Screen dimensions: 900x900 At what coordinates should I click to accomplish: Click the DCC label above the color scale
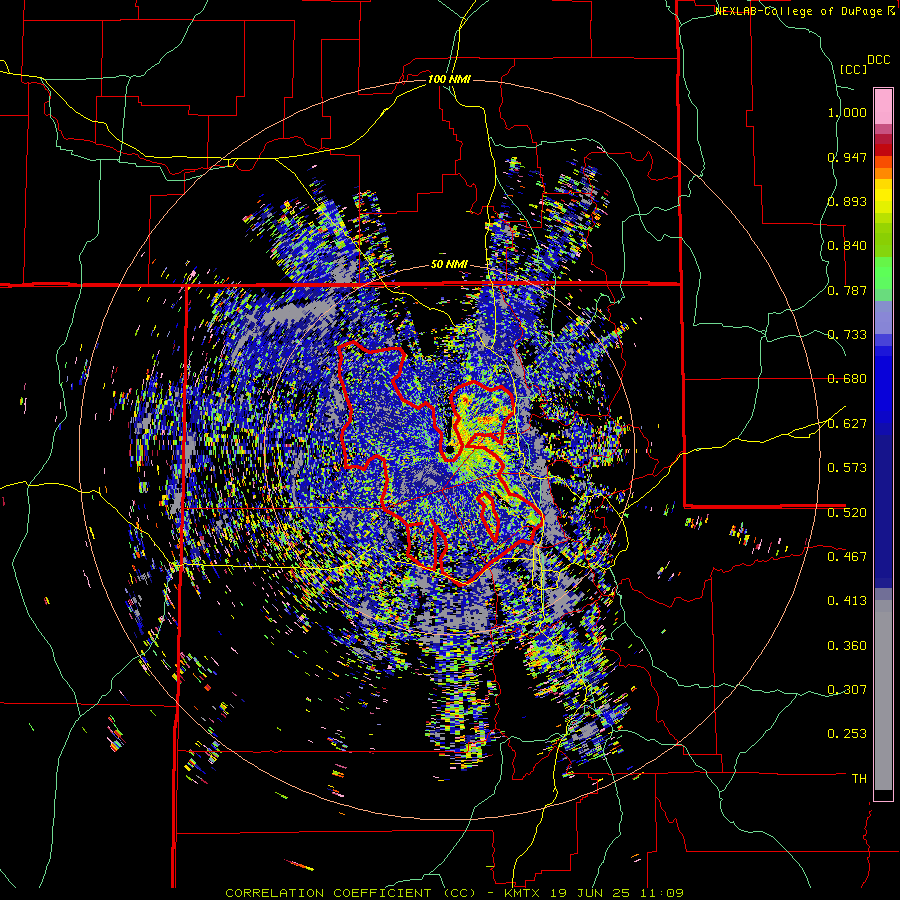point(879,60)
